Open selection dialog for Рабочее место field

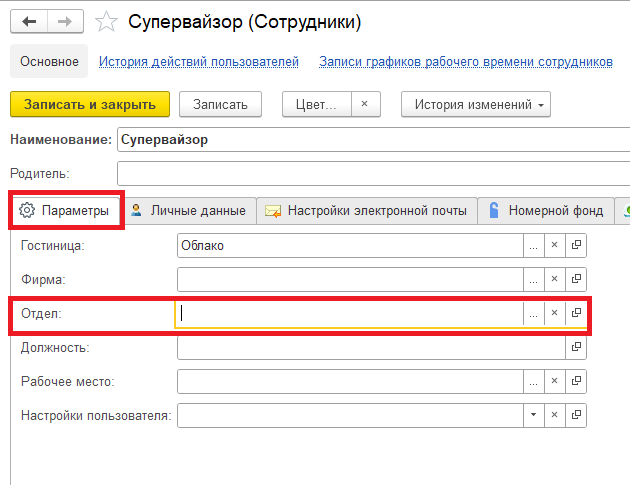click(x=534, y=381)
